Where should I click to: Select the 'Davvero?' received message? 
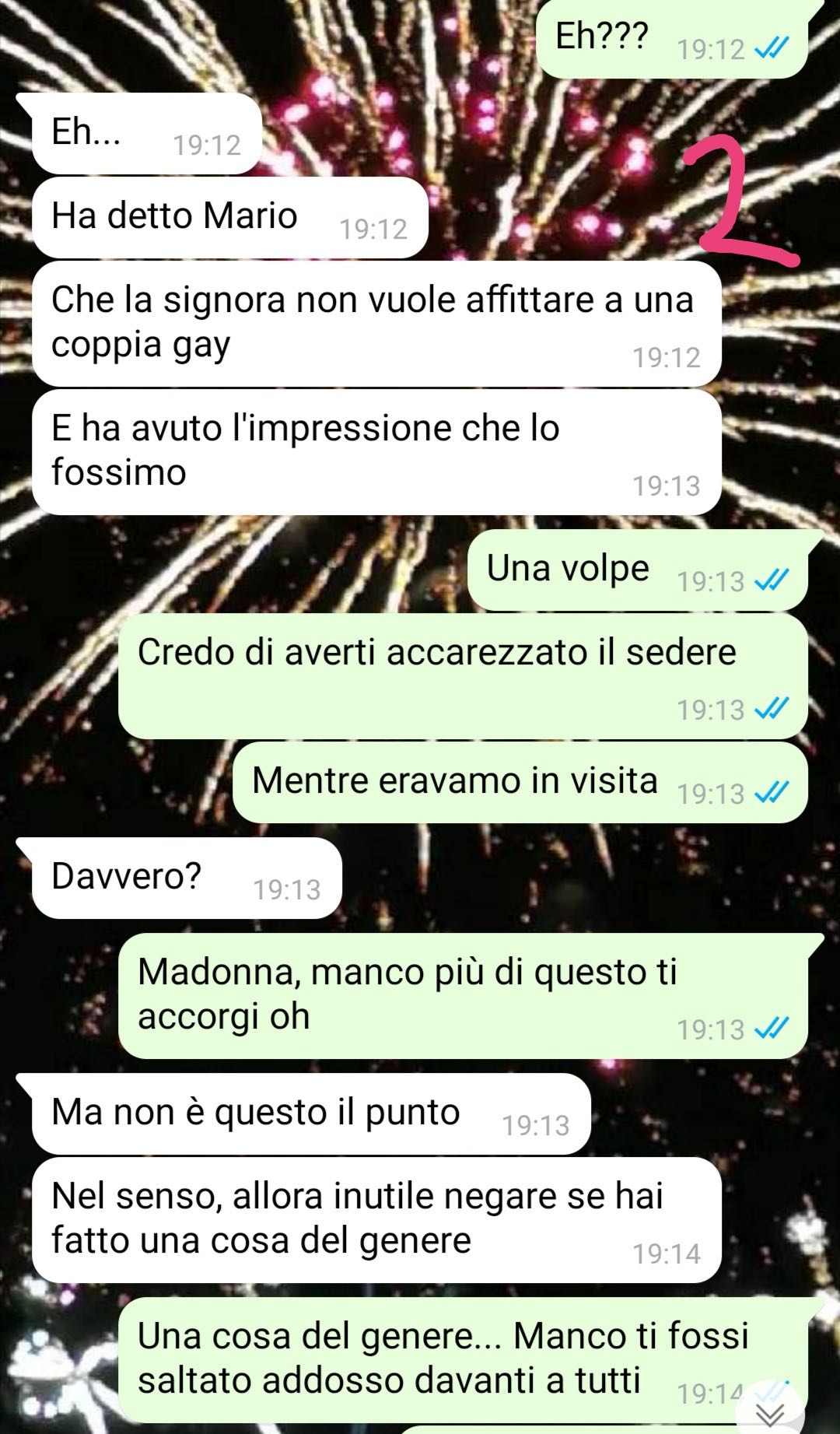187,878
